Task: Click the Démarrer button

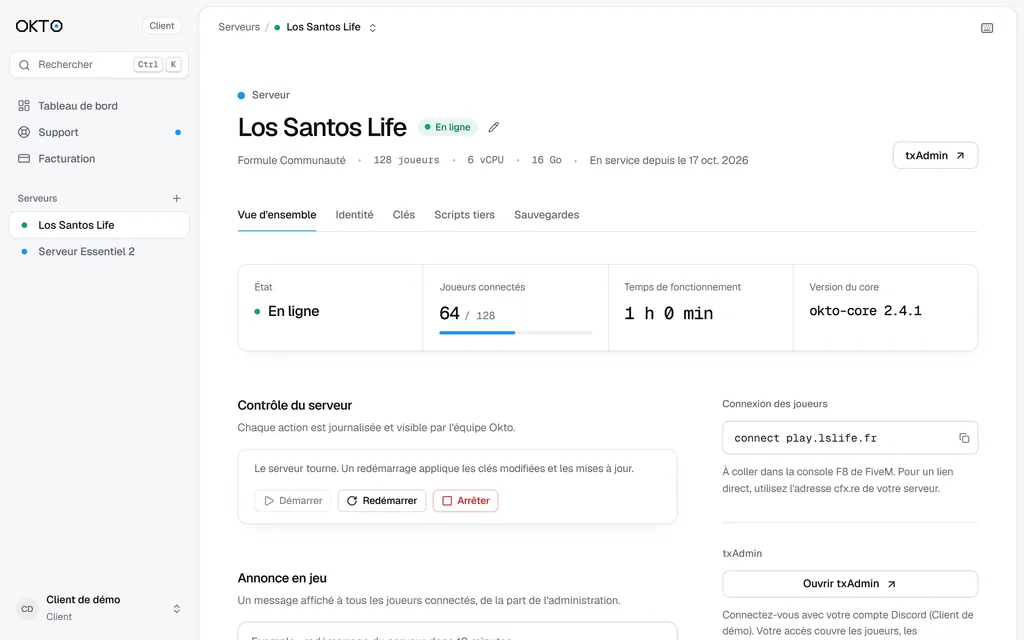Action: (x=293, y=501)
